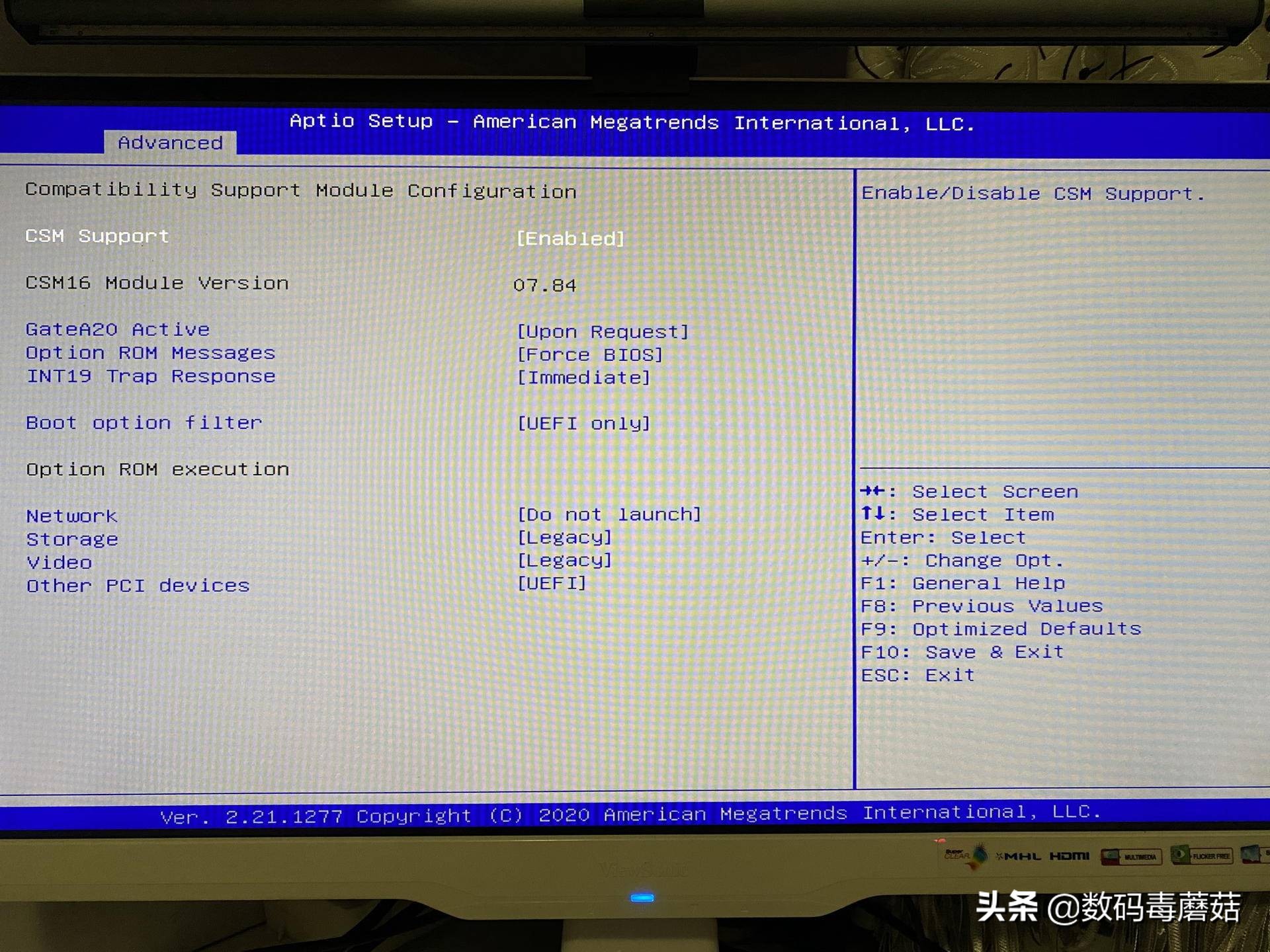Select the [Do not launch] Network value

coord(609,514)
